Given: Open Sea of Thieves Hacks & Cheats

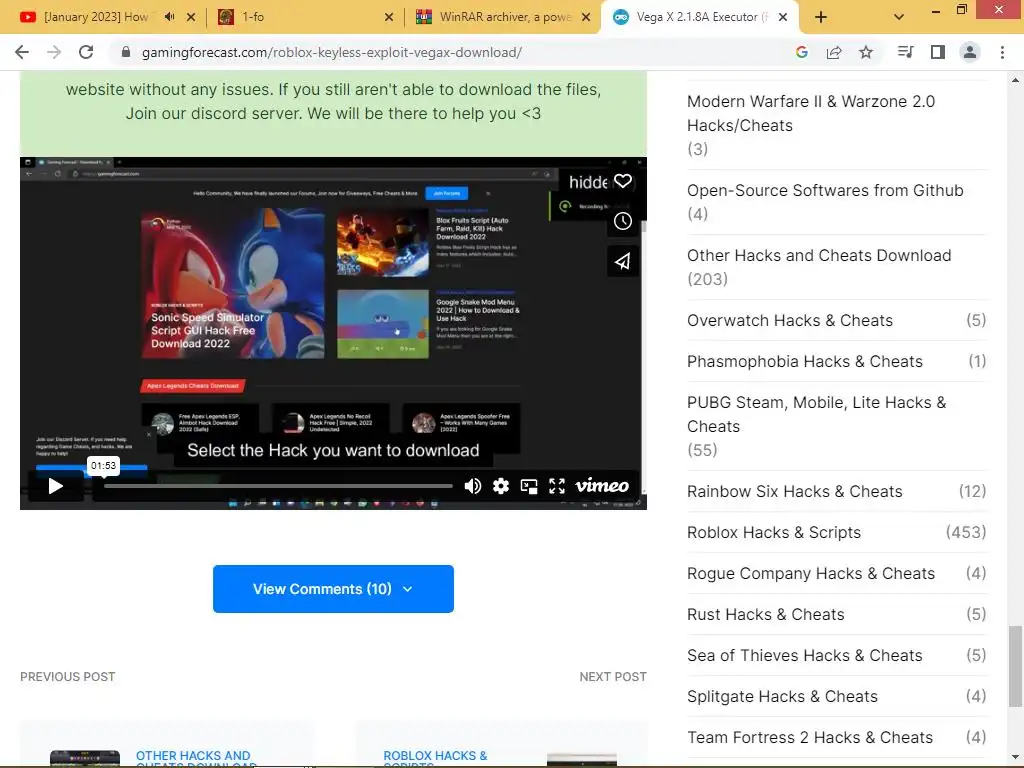Looking at the screenshot, I should pyautogui.click(x=805, y=656).
